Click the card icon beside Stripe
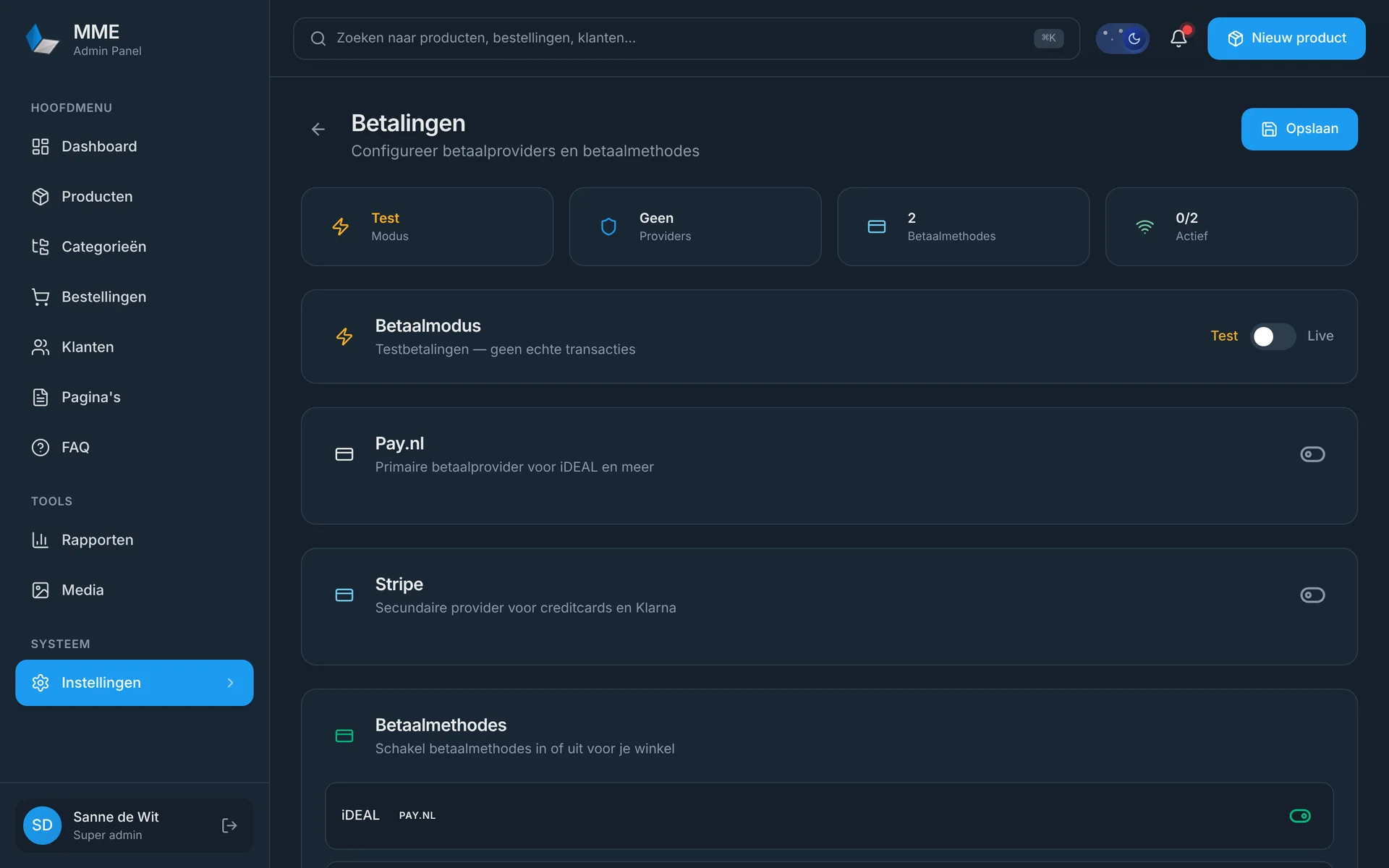The width and height of the screenshot is (1389, 868). (344, 595)
